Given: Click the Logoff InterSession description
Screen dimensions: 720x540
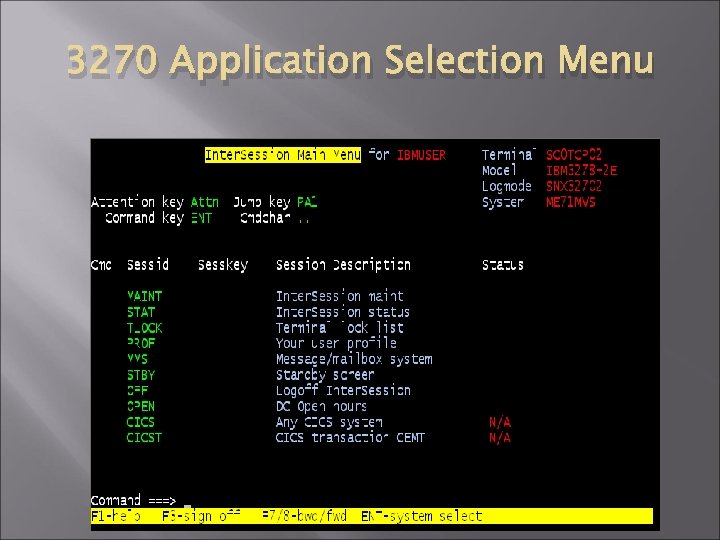Looking at the screenshot, I should 343,391.
